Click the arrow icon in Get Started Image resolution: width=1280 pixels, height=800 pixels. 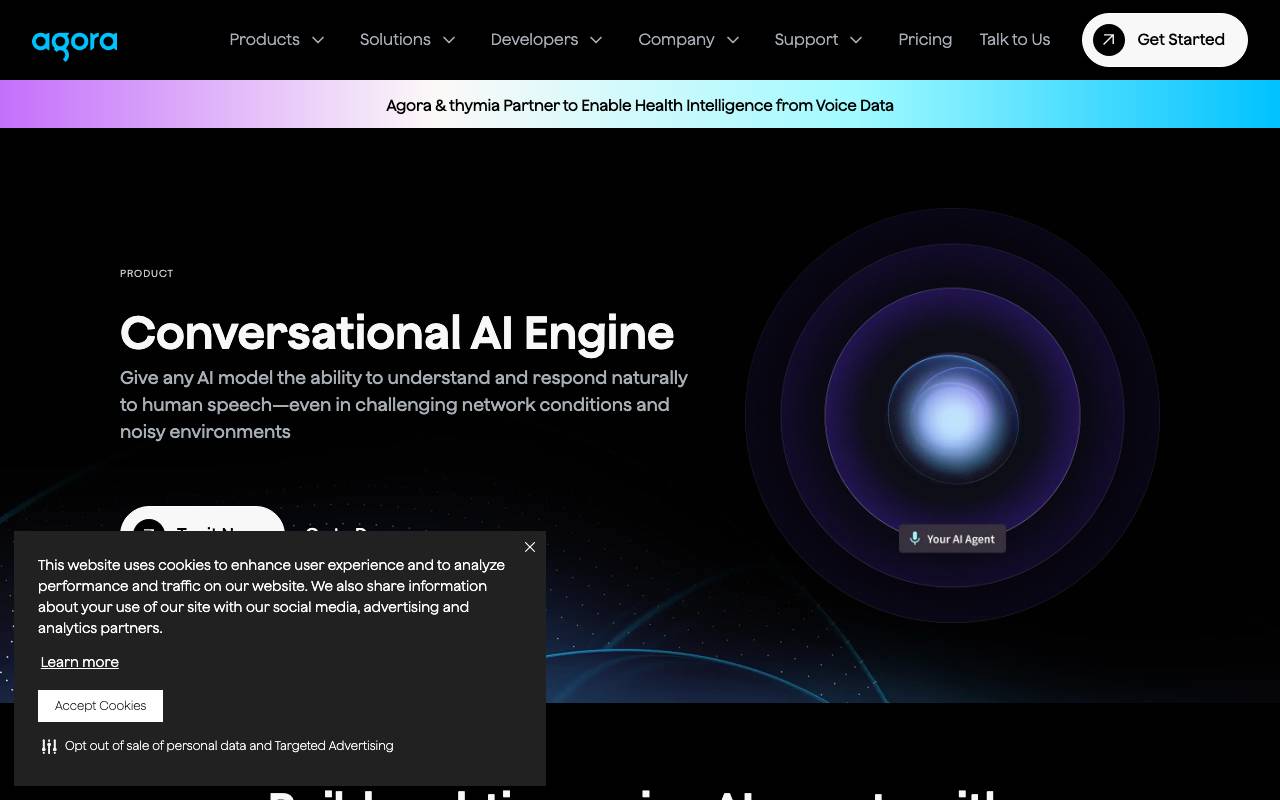coord(1109,40)
